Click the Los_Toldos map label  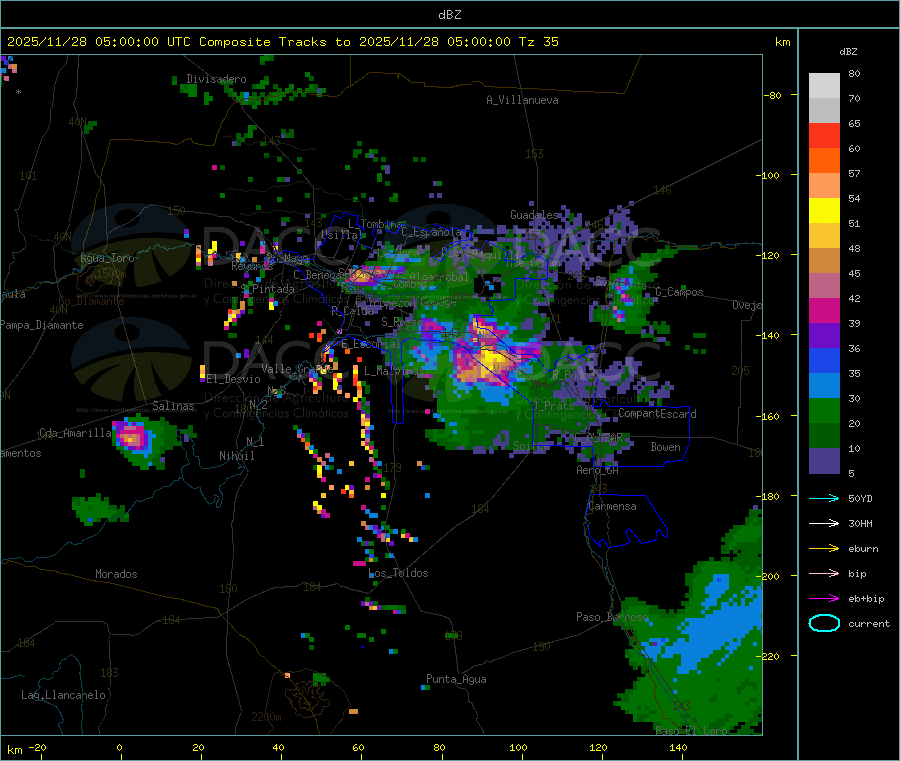click(398, 573)
